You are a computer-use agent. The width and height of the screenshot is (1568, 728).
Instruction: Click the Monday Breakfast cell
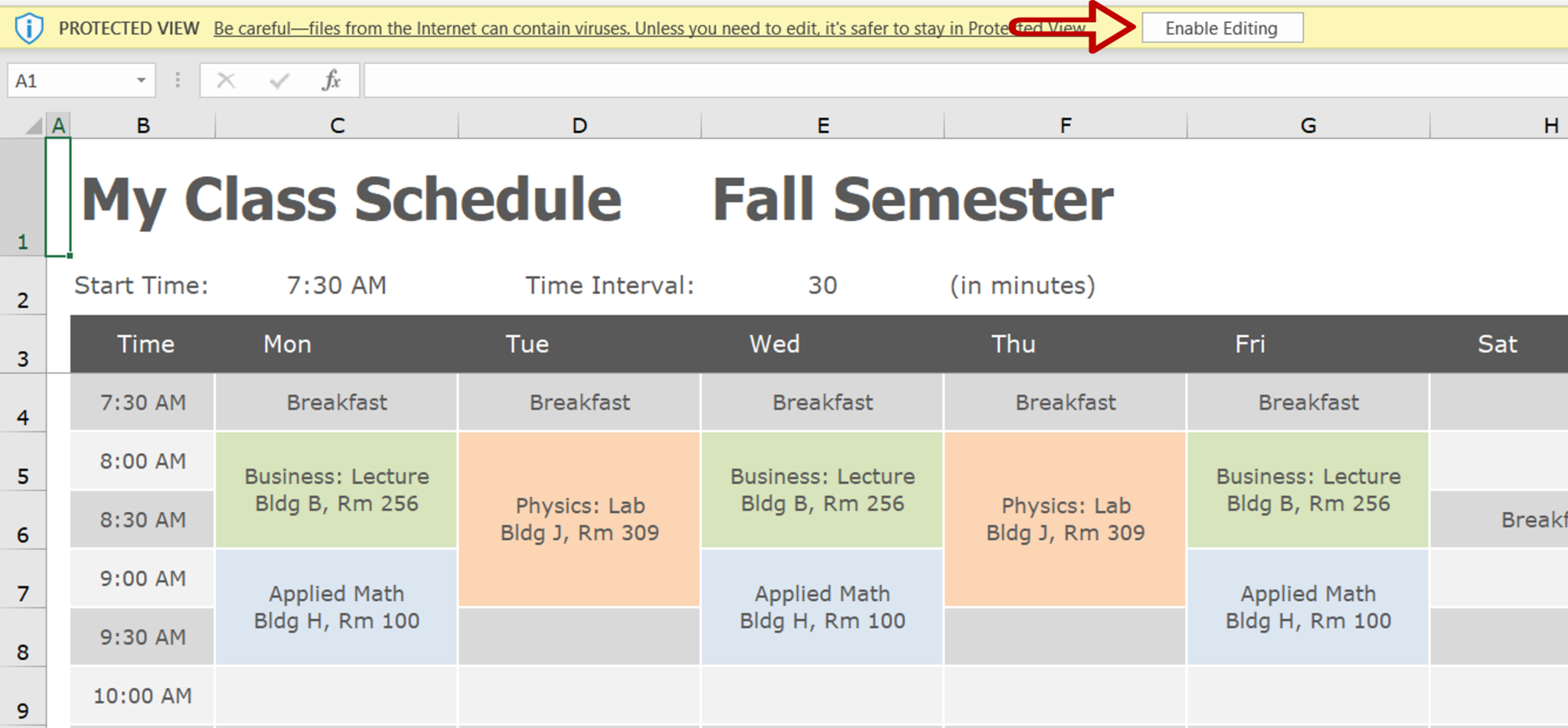[337, 401]
